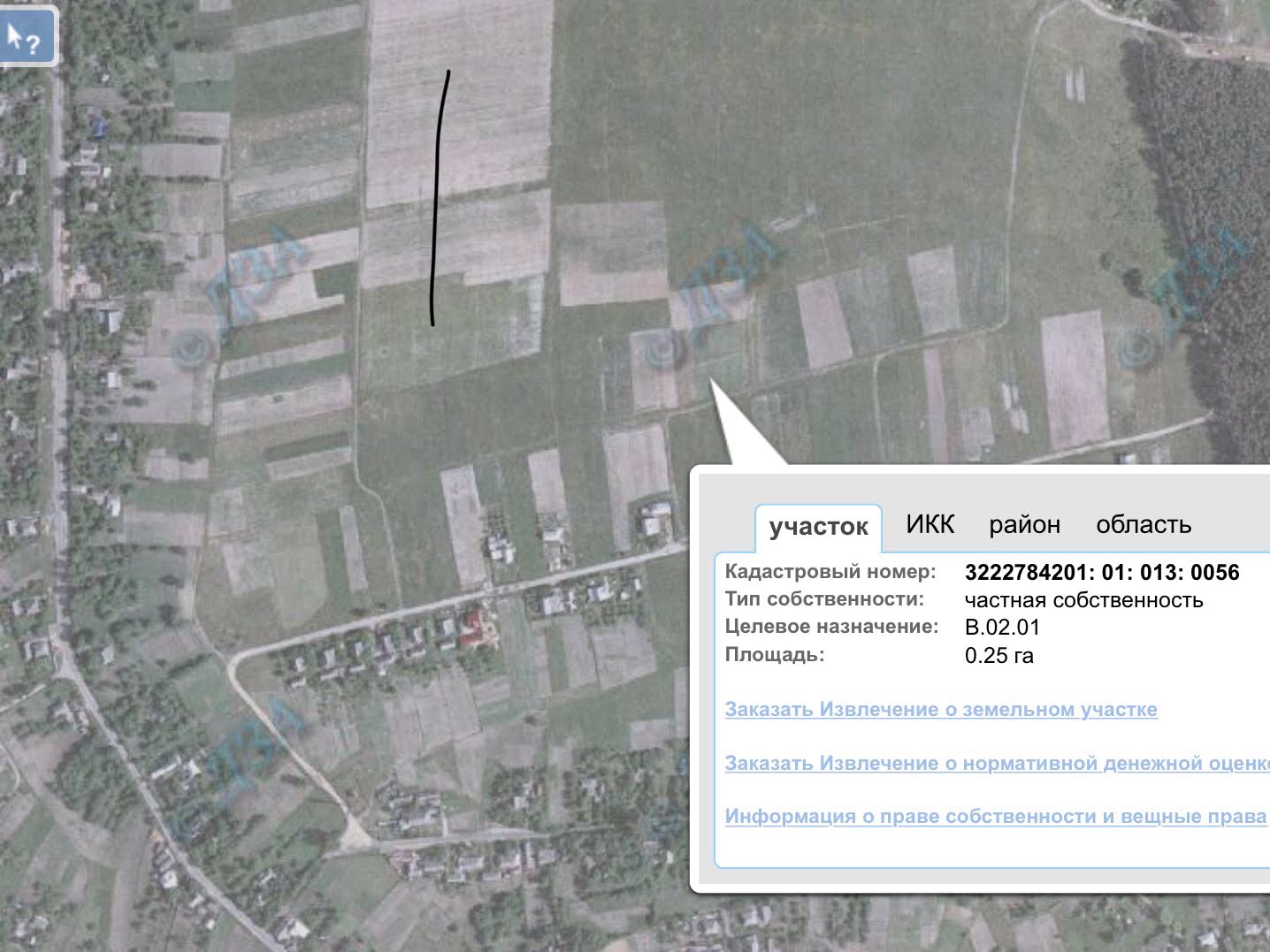The image size is (1270, 952).
Task: Click the red-roofed house on the map
Action: [471, 628]
